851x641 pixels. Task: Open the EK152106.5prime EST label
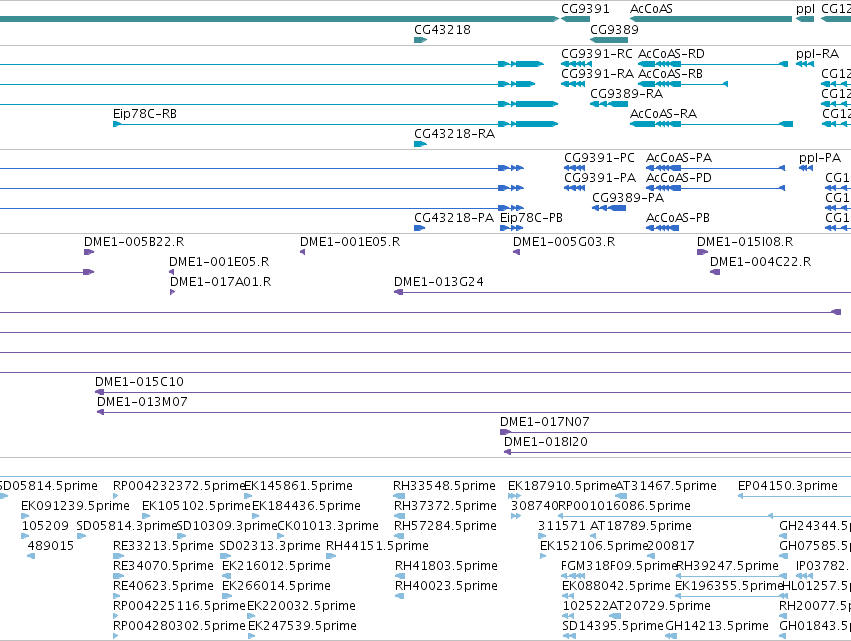click(595, 546)
